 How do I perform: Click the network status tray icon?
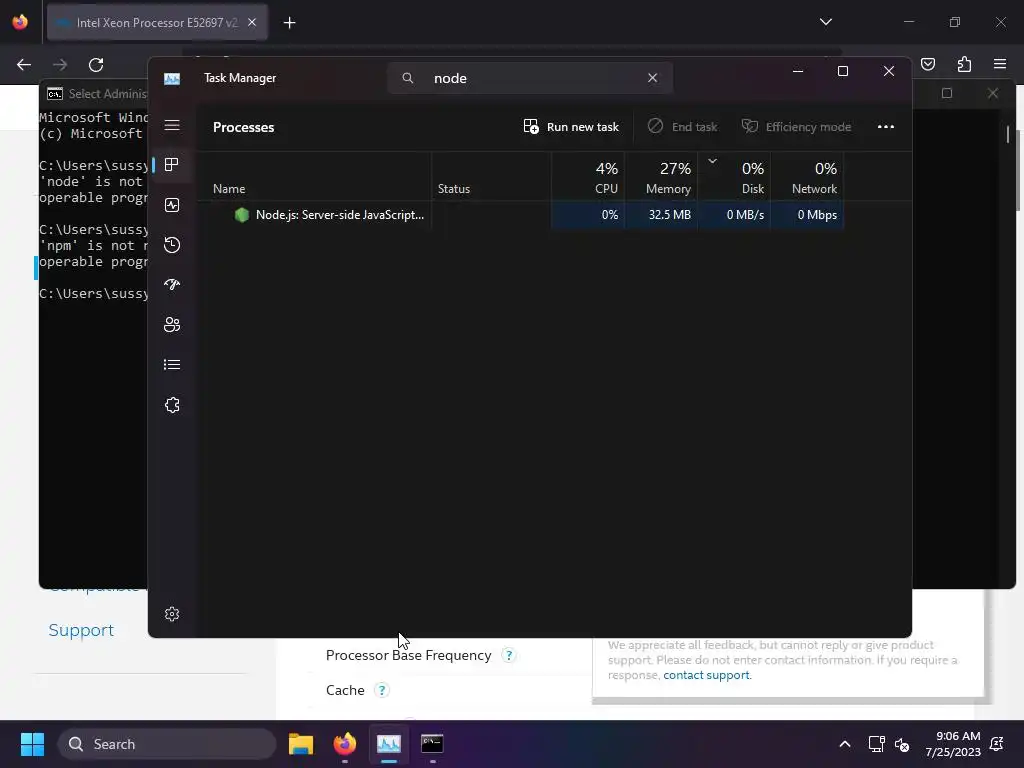(876, 744)
